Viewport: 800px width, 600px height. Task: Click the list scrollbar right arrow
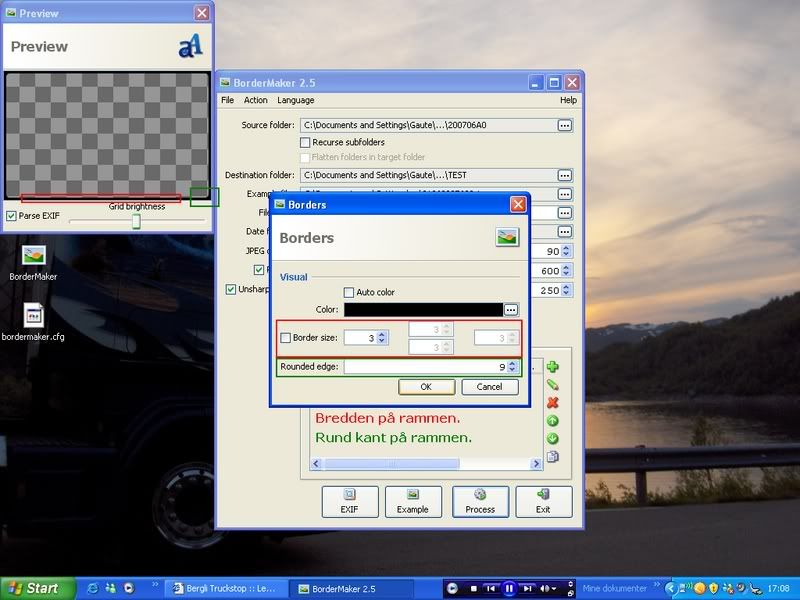(x=536, y=464)
